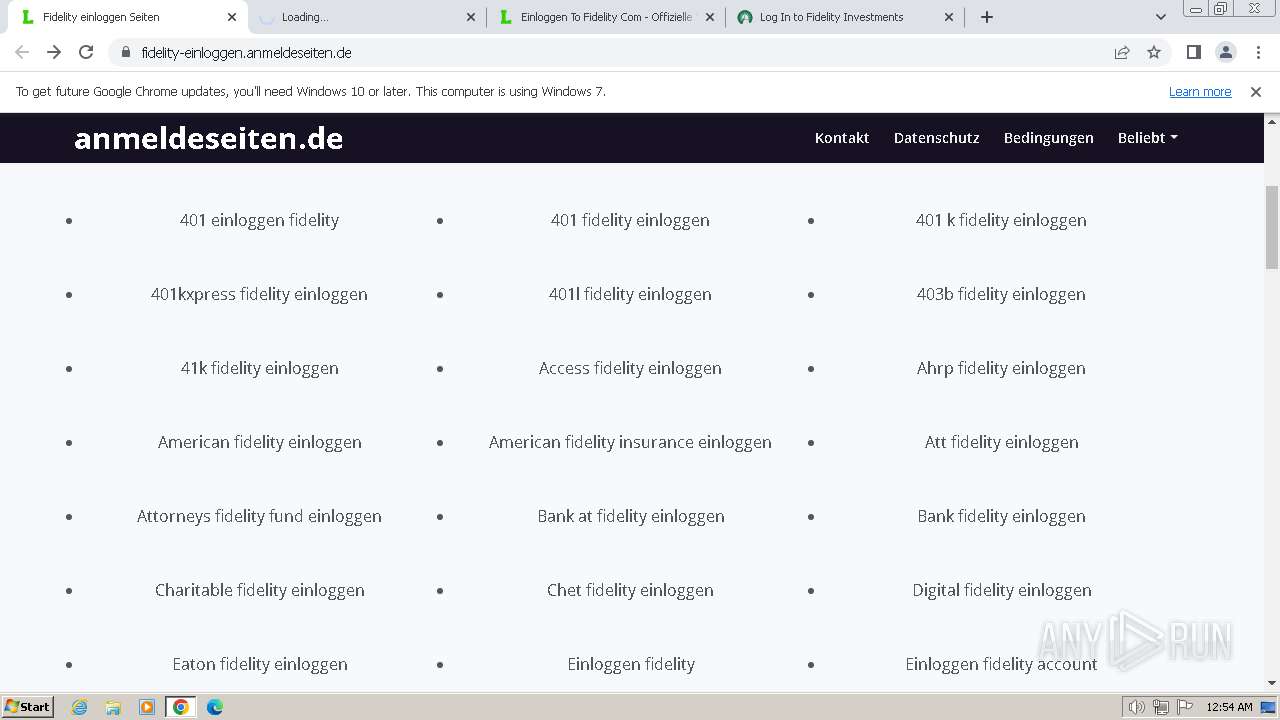
Task: Open Windows Media Player taskbar icon
Action: coord(147,707)
